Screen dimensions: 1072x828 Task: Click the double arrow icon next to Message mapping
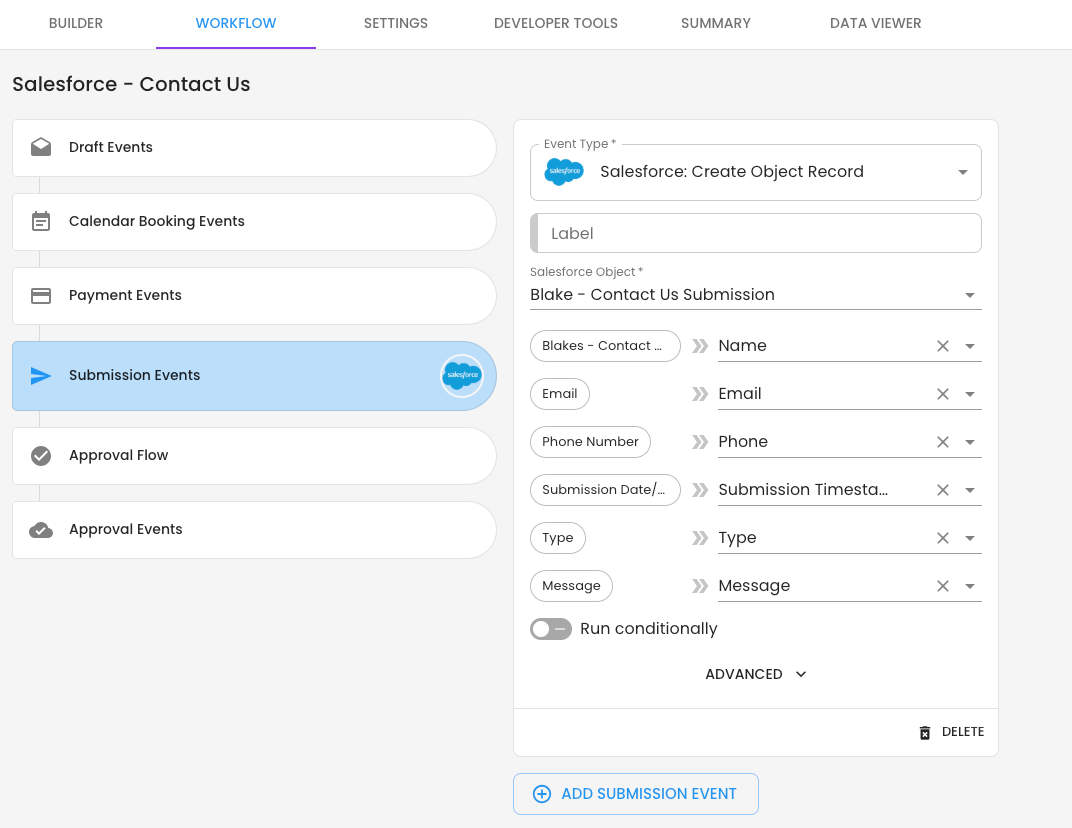pyautogui.click(x=699, y=586)
